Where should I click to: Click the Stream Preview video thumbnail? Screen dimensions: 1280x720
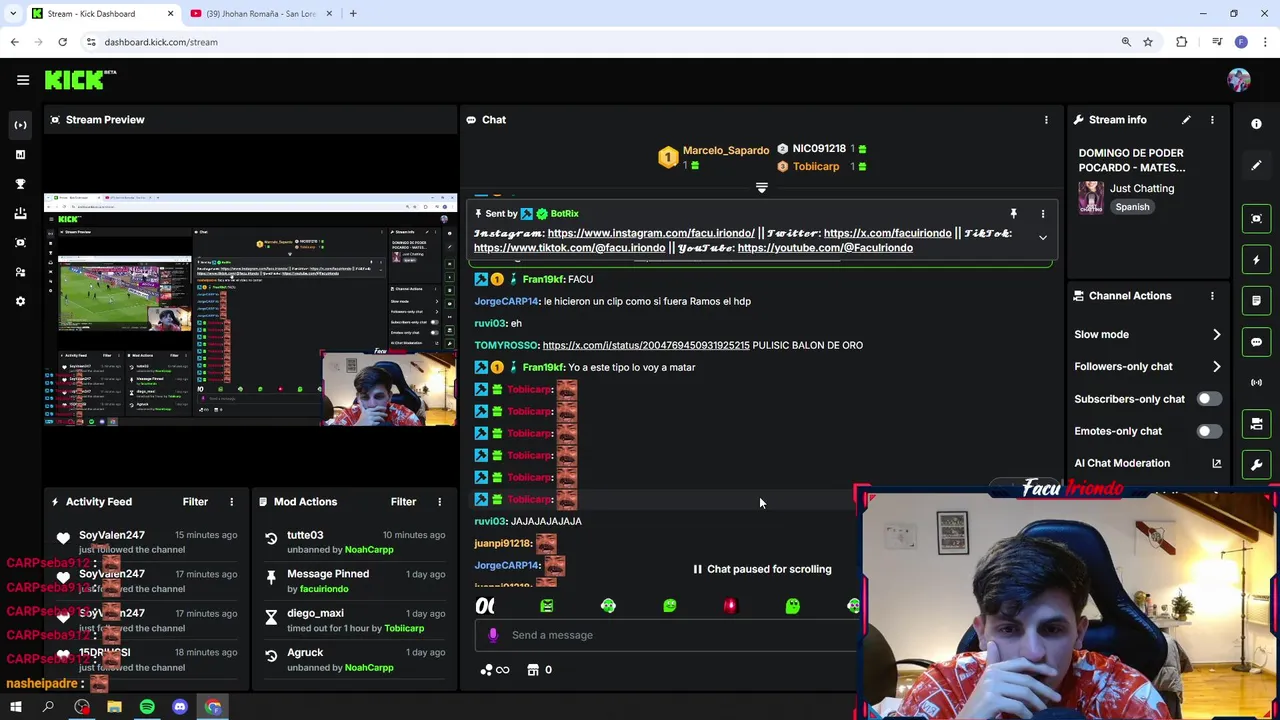point(250,310)
